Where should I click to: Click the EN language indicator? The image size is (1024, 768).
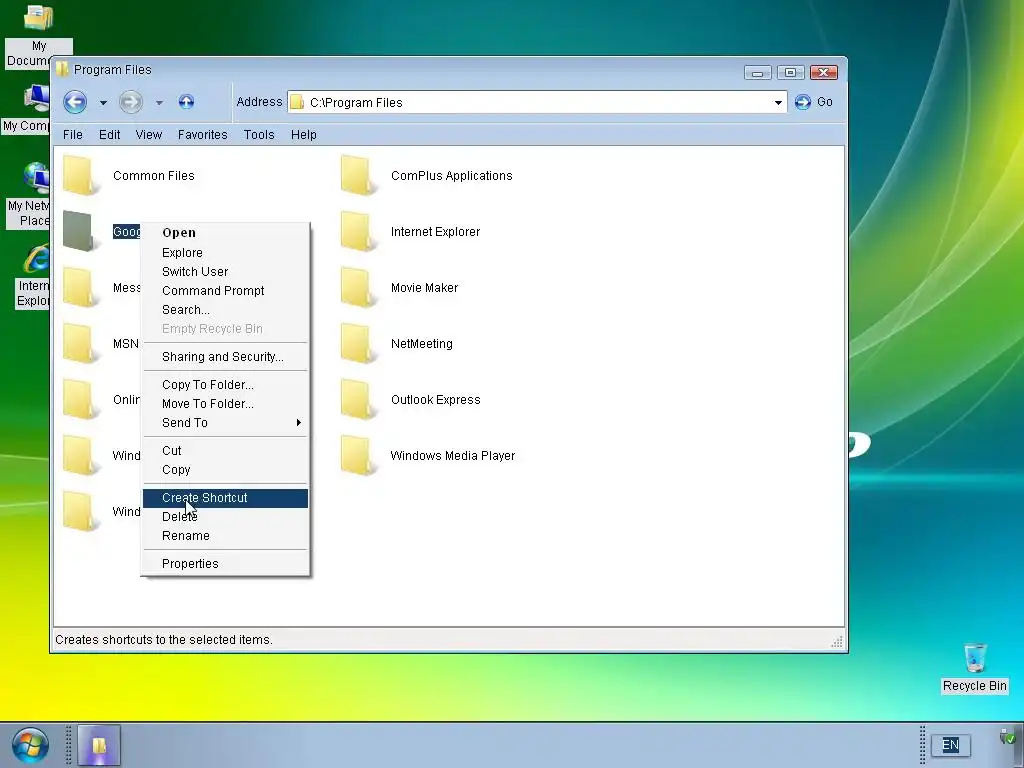coord(951,744)
